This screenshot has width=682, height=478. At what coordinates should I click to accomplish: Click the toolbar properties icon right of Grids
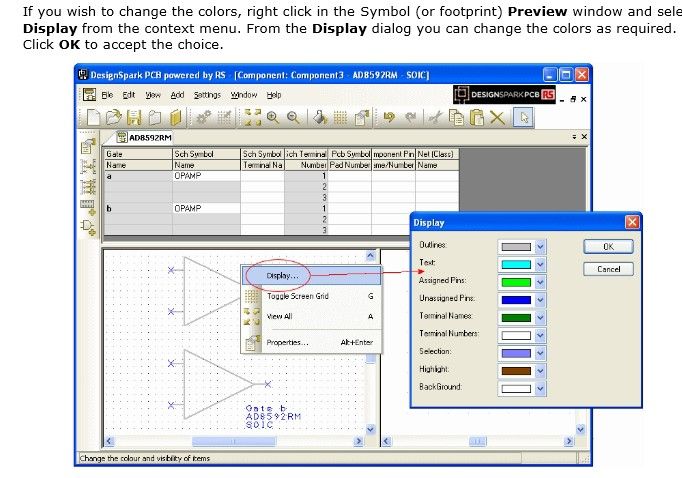[361, 117]
